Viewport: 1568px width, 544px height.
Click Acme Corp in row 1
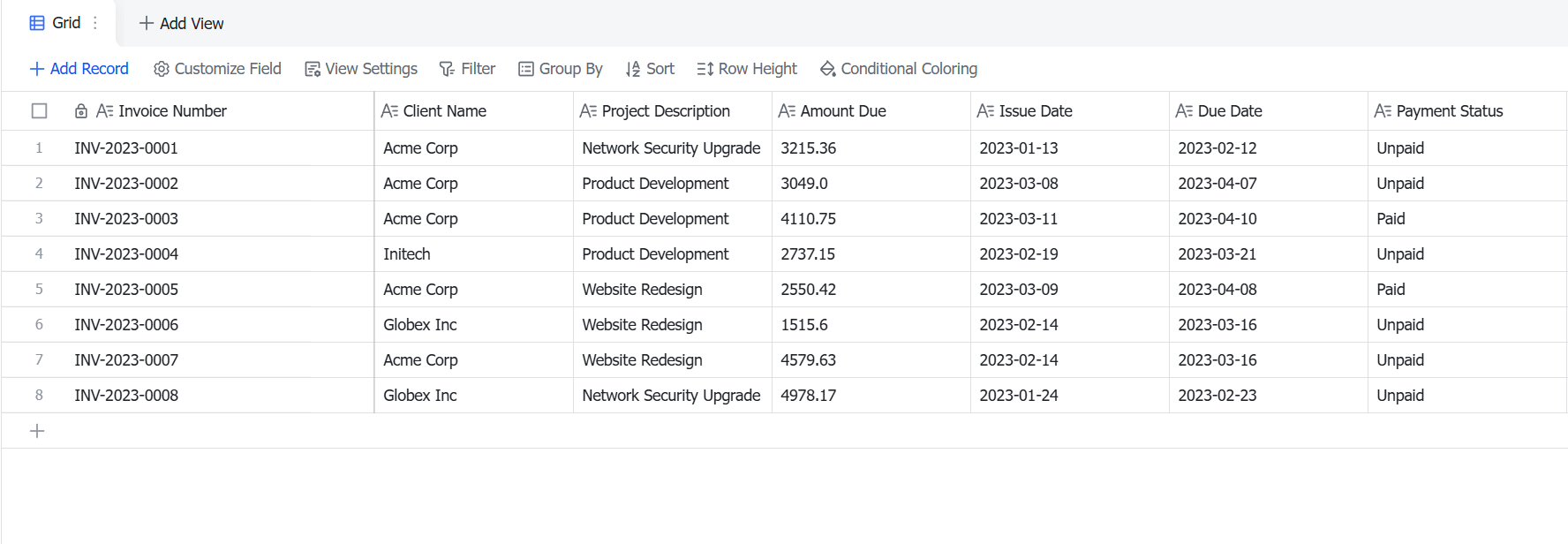474,148
